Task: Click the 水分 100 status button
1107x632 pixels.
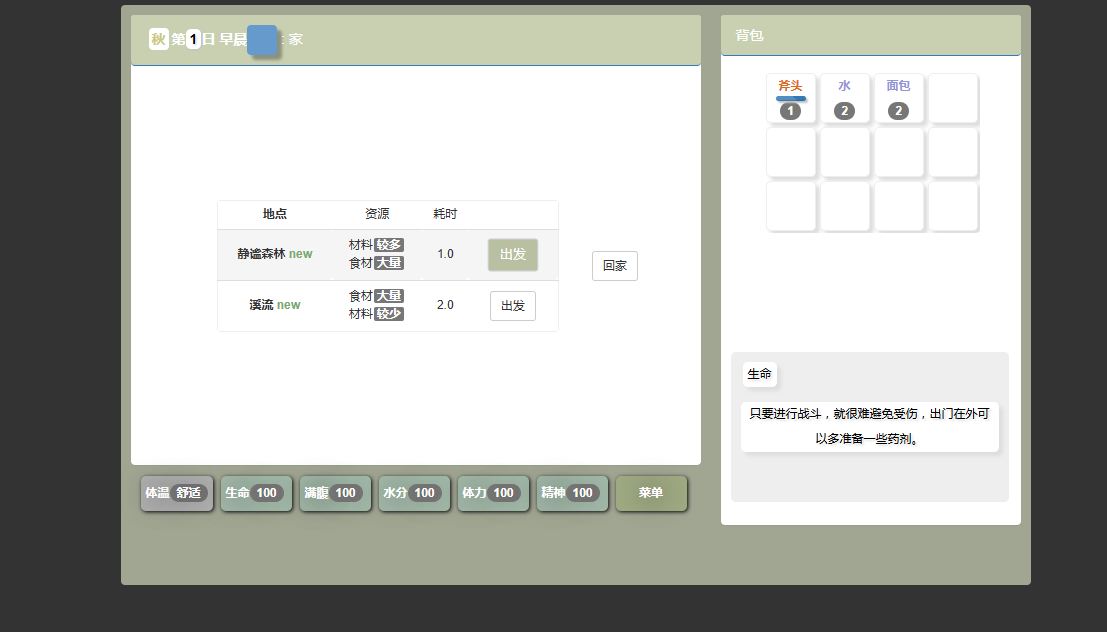Action: click(x=414, y=493)
